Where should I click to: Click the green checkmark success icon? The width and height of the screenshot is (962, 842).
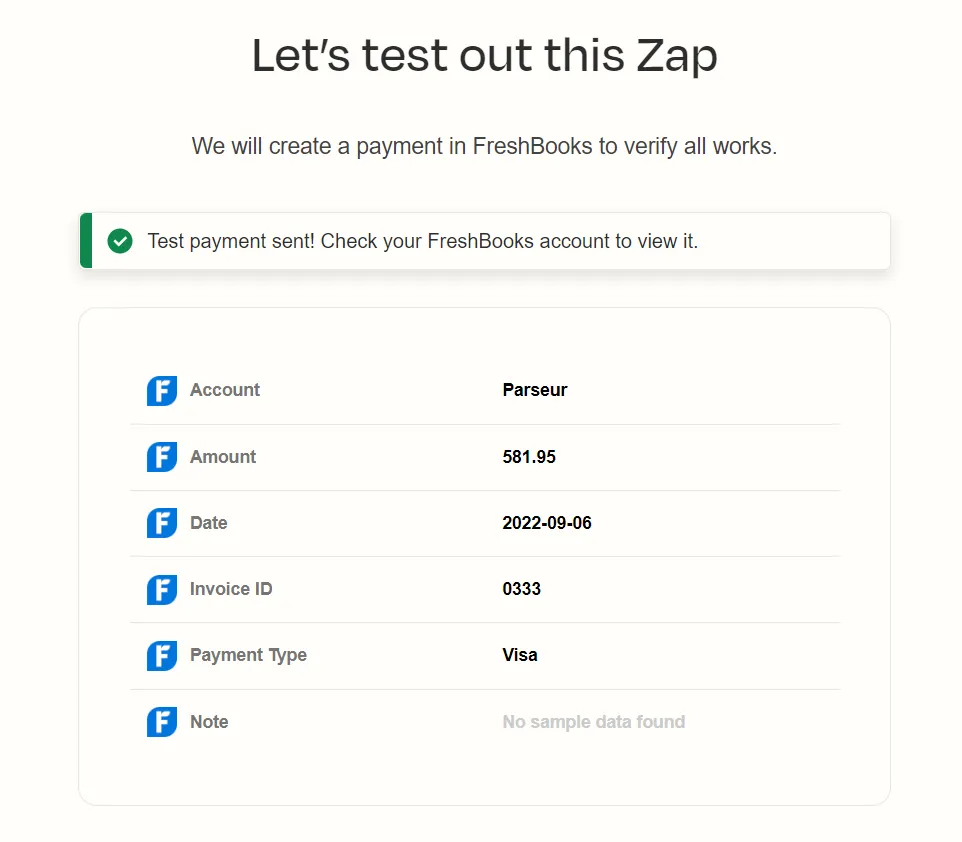[120, 240]
